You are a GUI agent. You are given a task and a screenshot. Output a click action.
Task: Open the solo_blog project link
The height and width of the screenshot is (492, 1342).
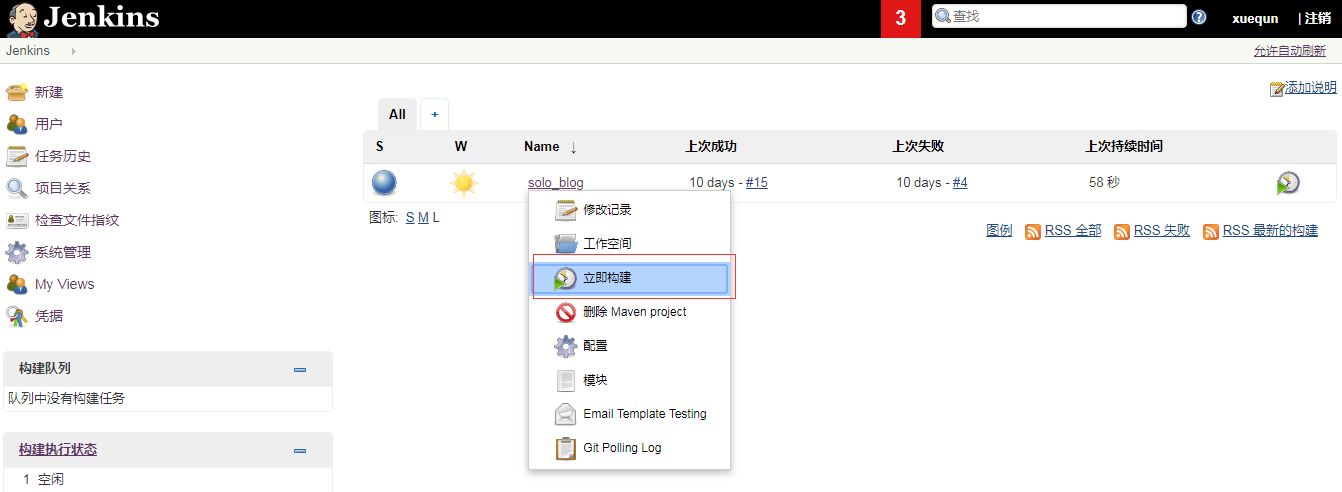(x=556, y=183)
